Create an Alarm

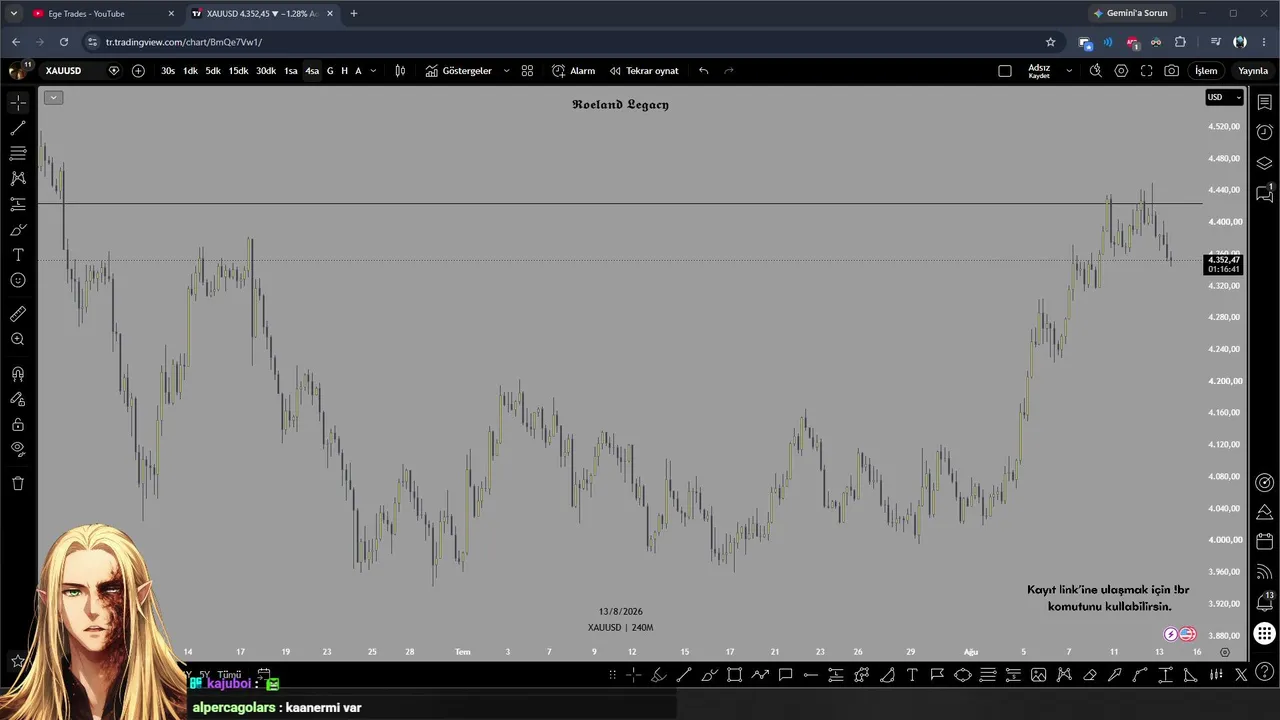click(x=574, y=71)
